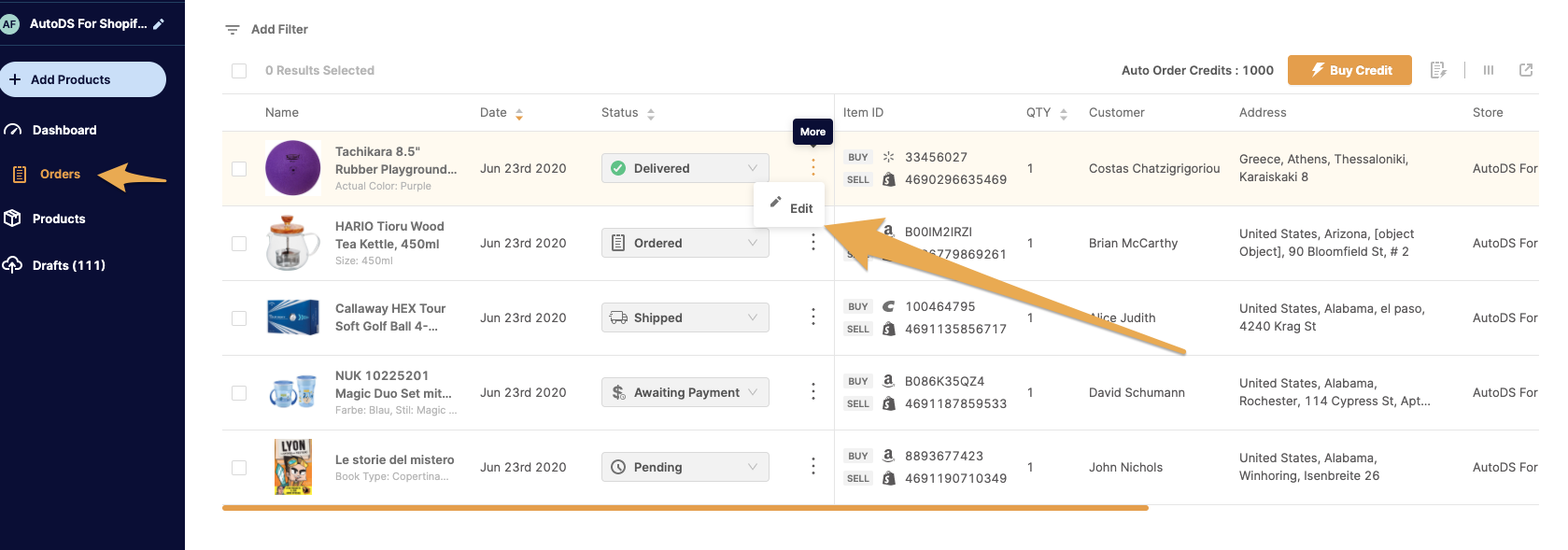
Task: Click the pencil icon beside the store name
Action: click(x=159, y=24)
